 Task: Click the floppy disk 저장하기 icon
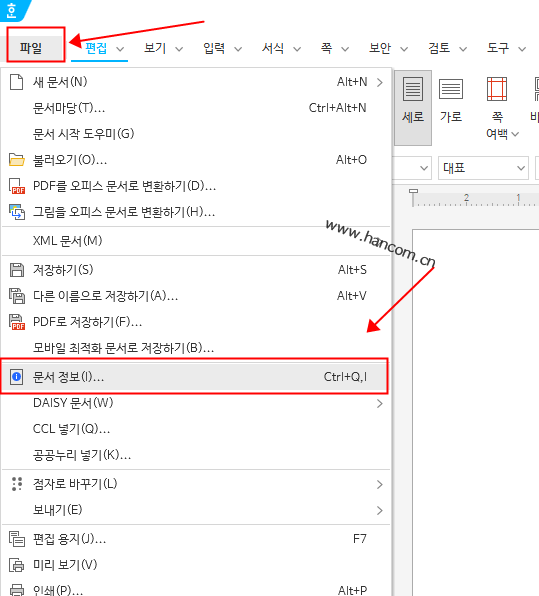[x=17, y=270]
